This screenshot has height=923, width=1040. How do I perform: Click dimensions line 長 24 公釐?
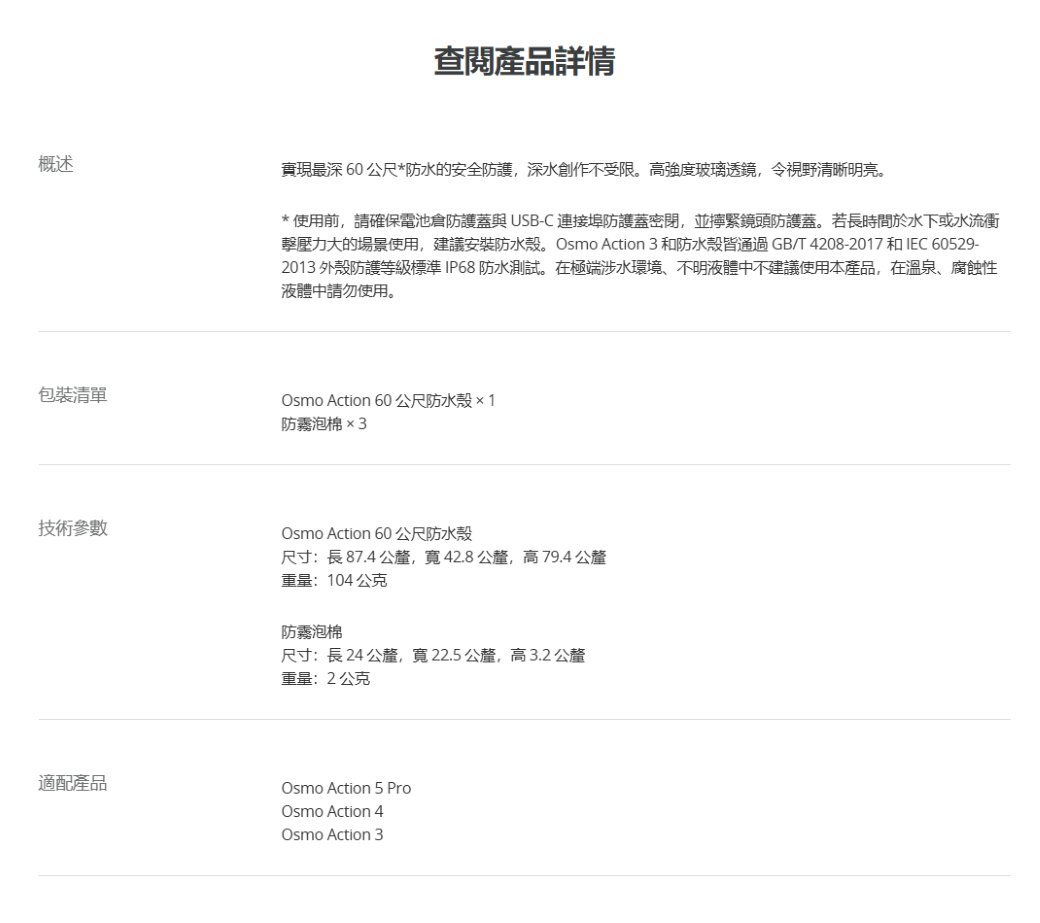(433, 655)
